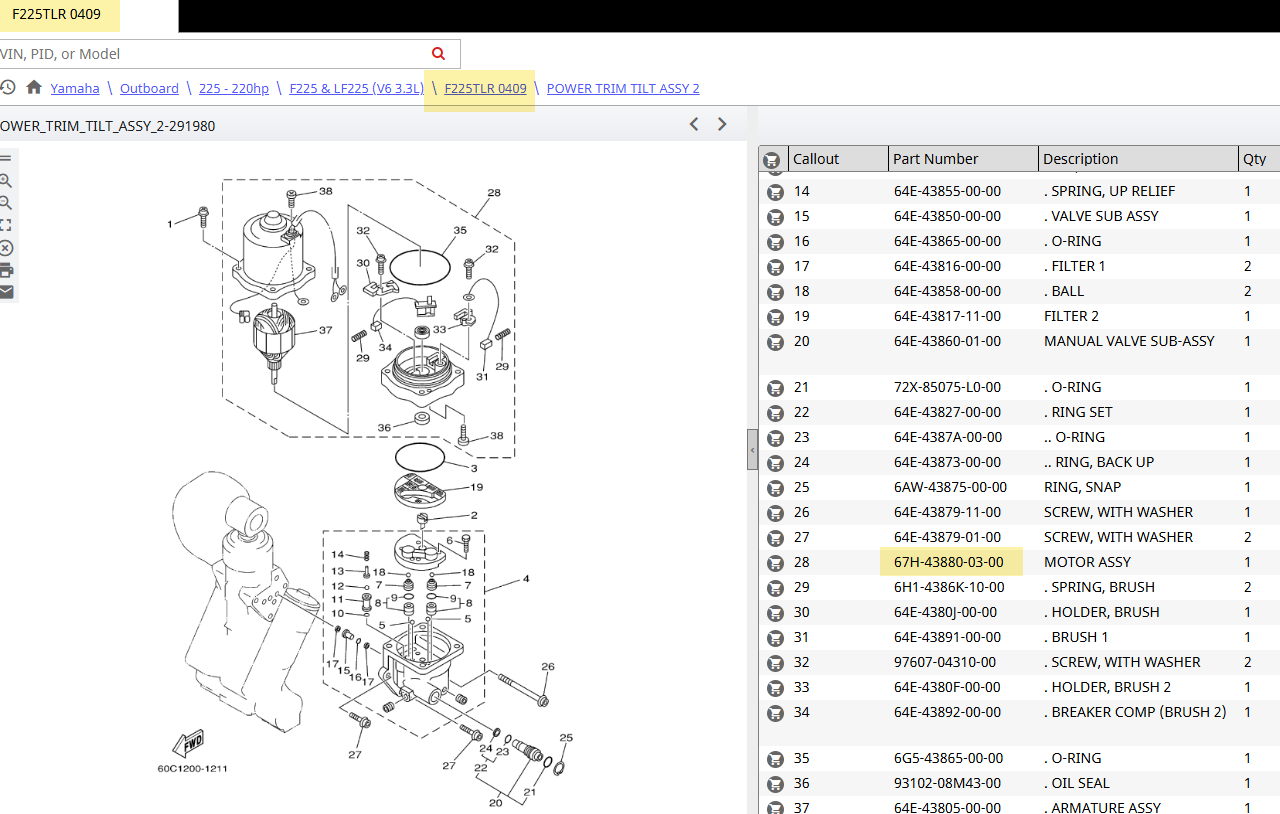Add MOTOR ASSY callout 28 to cart
The width and height of the screenshot is (1280, 814).
pyautogui.click(x=775, y=563)
